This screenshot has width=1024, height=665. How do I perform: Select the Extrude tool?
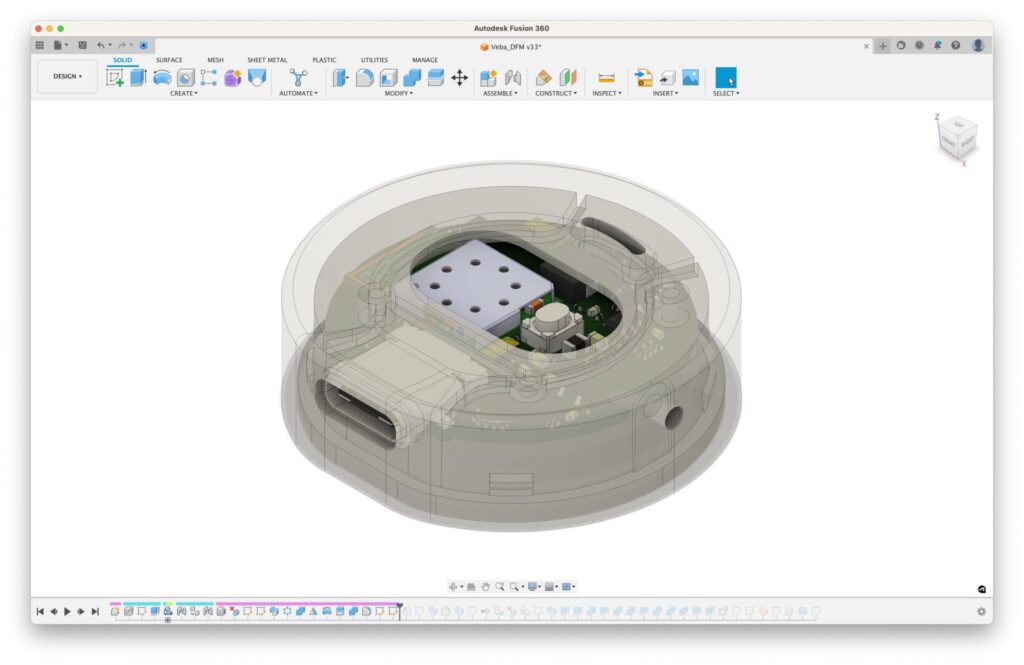(x=138, y=78)
